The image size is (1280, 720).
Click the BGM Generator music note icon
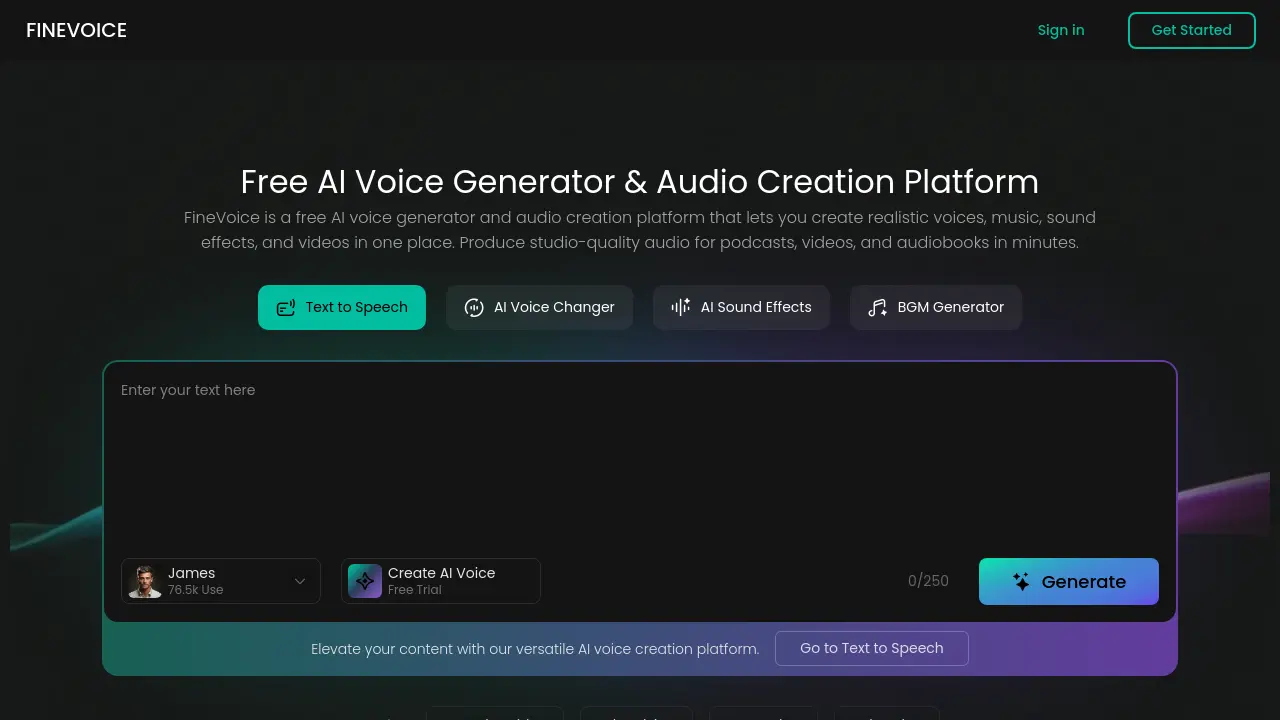[877, 307]
